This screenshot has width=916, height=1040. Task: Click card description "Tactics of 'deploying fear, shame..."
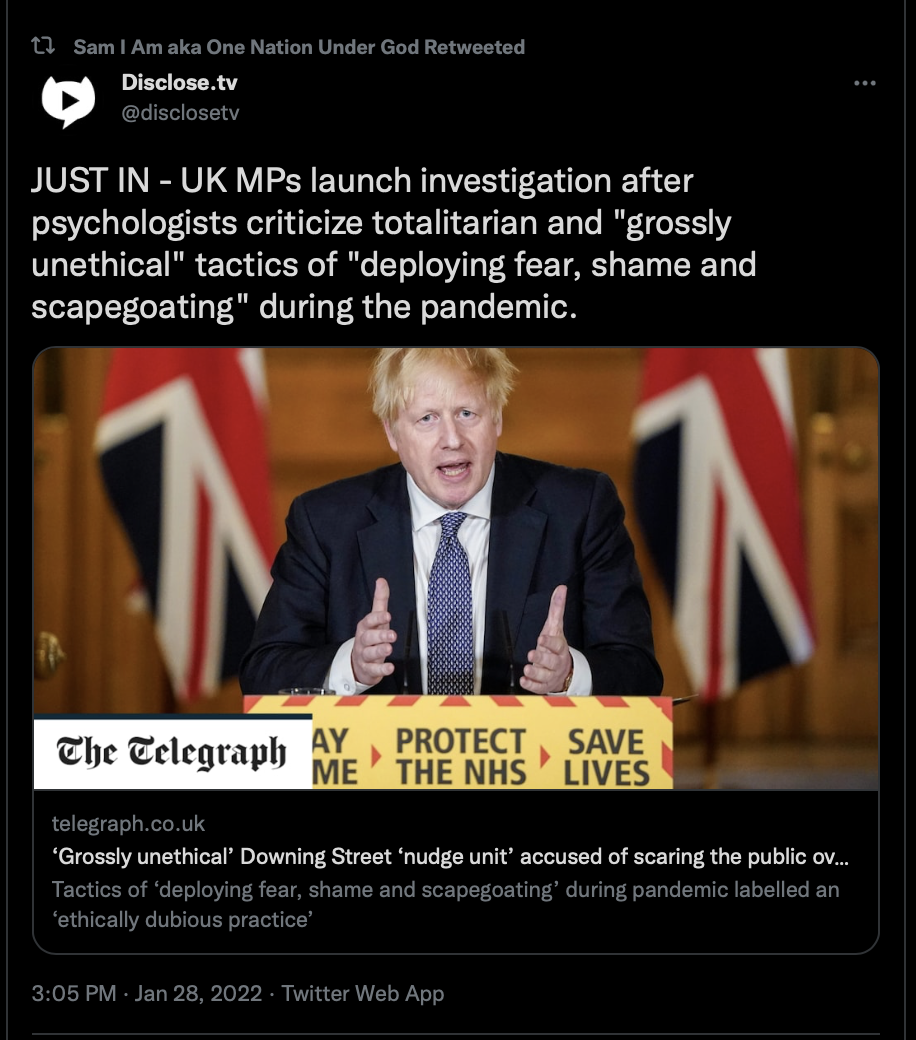point(446,904)
